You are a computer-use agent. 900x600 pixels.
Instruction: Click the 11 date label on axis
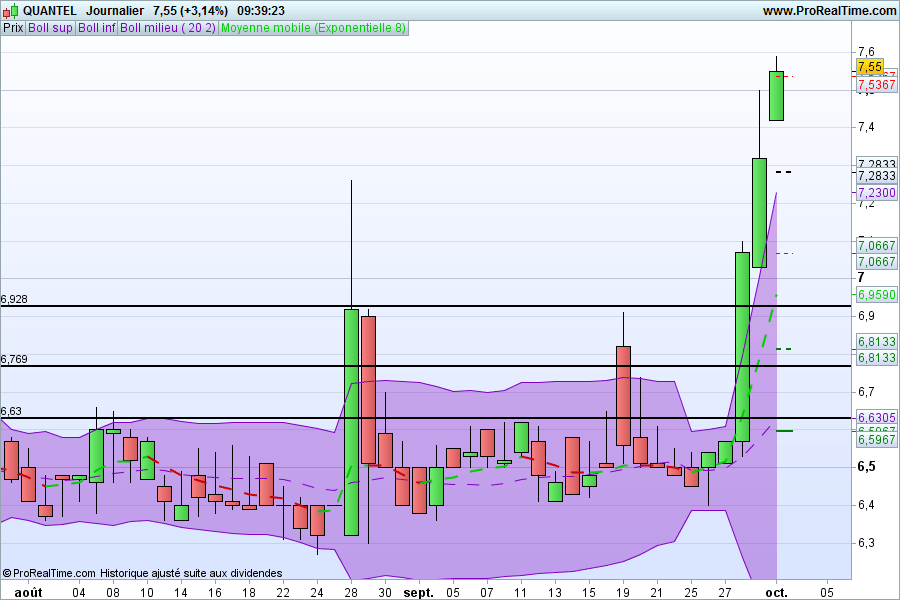521,593
